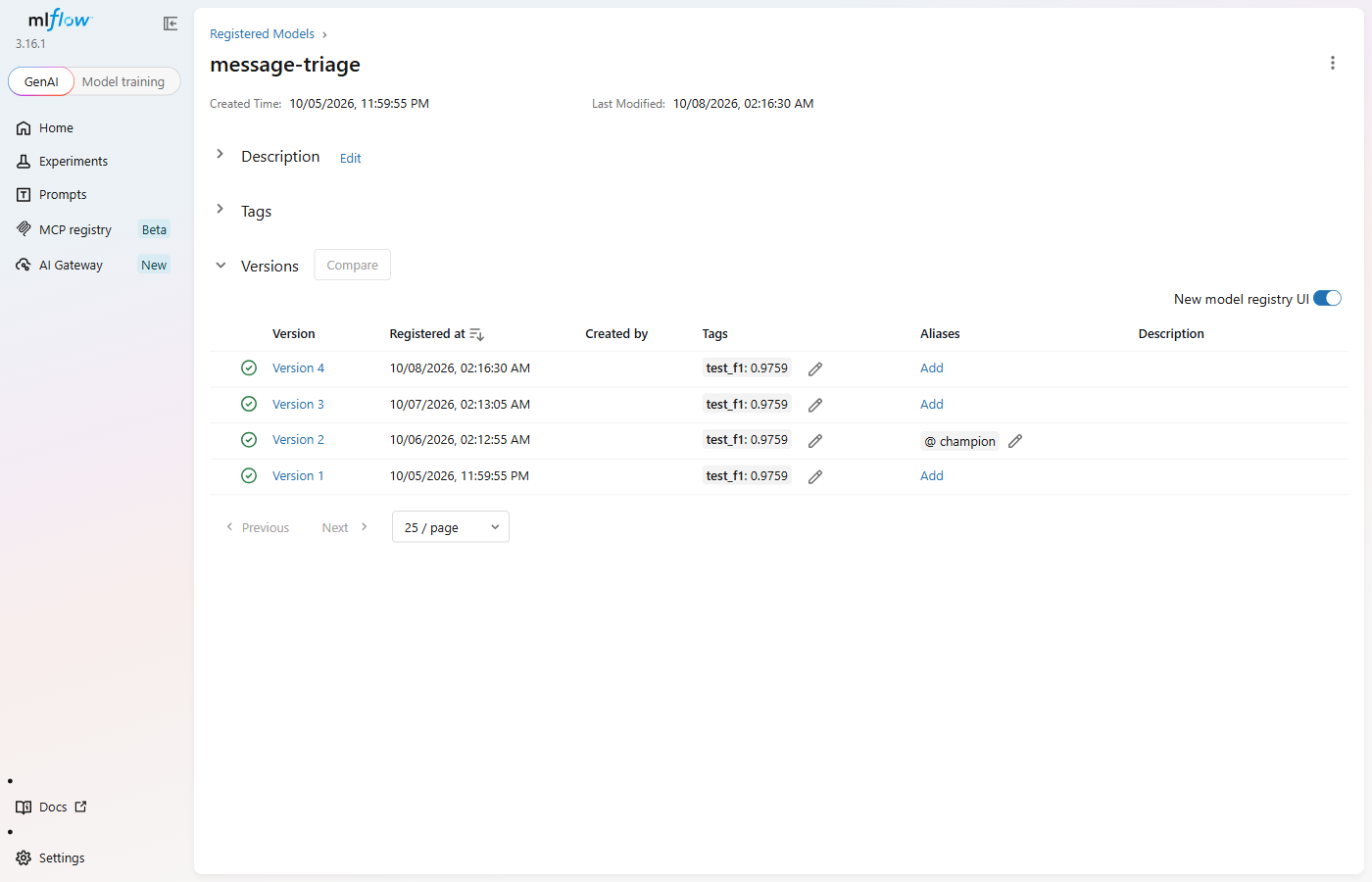This screenshot has height=882, width=1372.
Task: Click the test_f1 tag on Version 4
Action: pos(747,368)
